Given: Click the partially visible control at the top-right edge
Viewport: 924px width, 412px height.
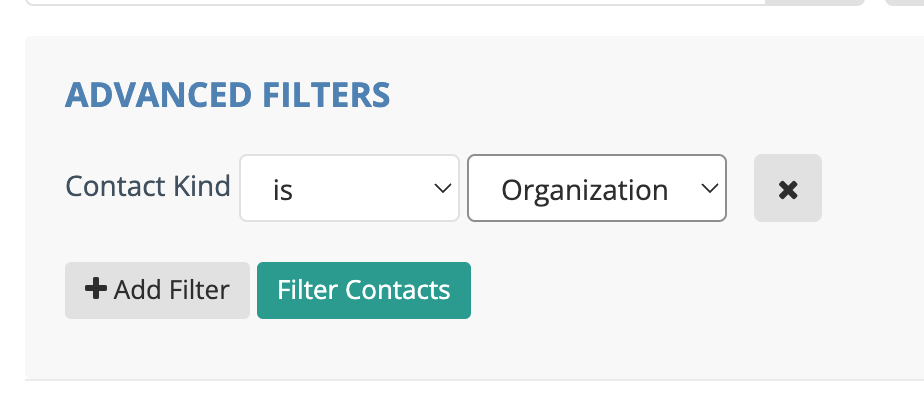Looking at the screenshot, I should [x=905, y=2].
